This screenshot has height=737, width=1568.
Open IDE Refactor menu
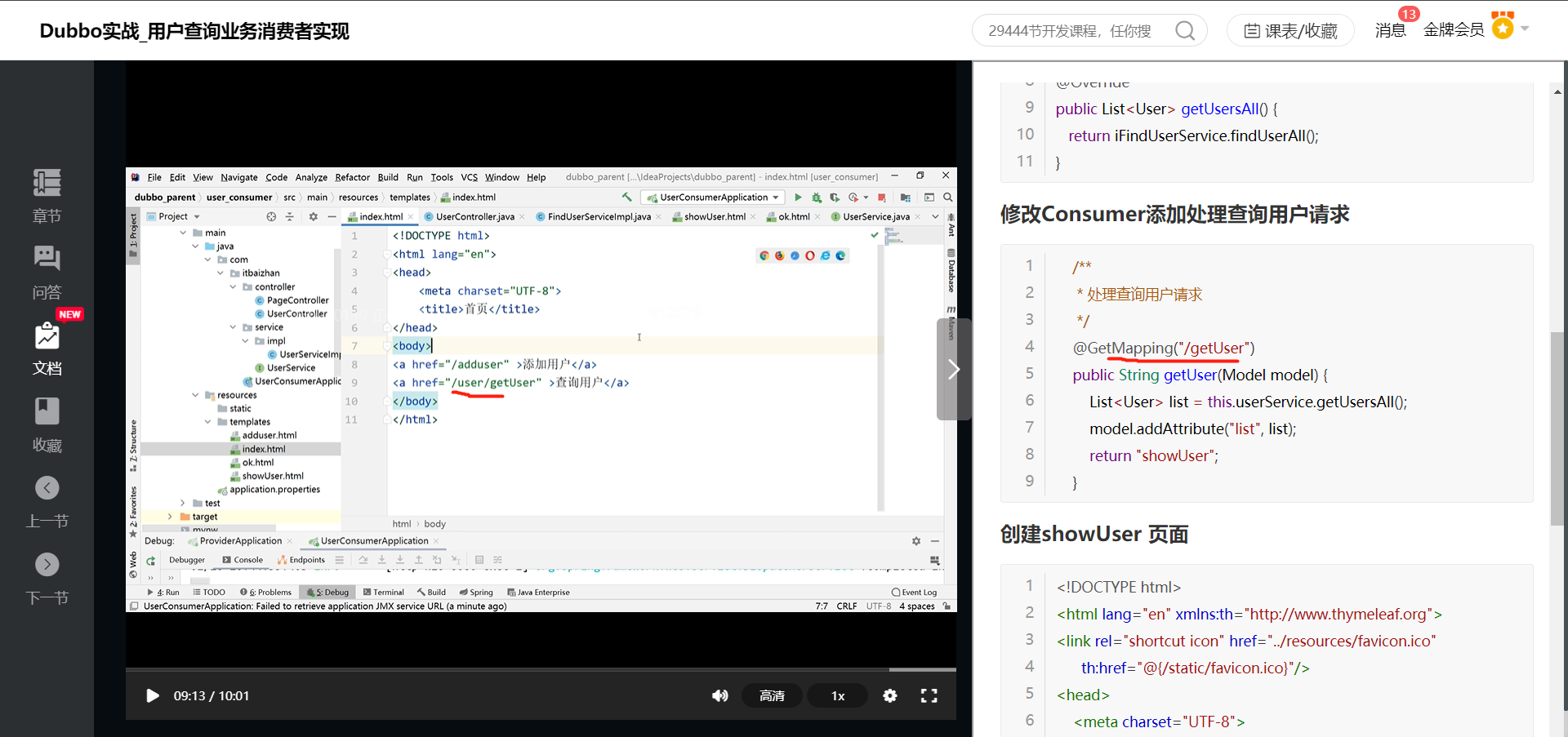coord(352,177)
